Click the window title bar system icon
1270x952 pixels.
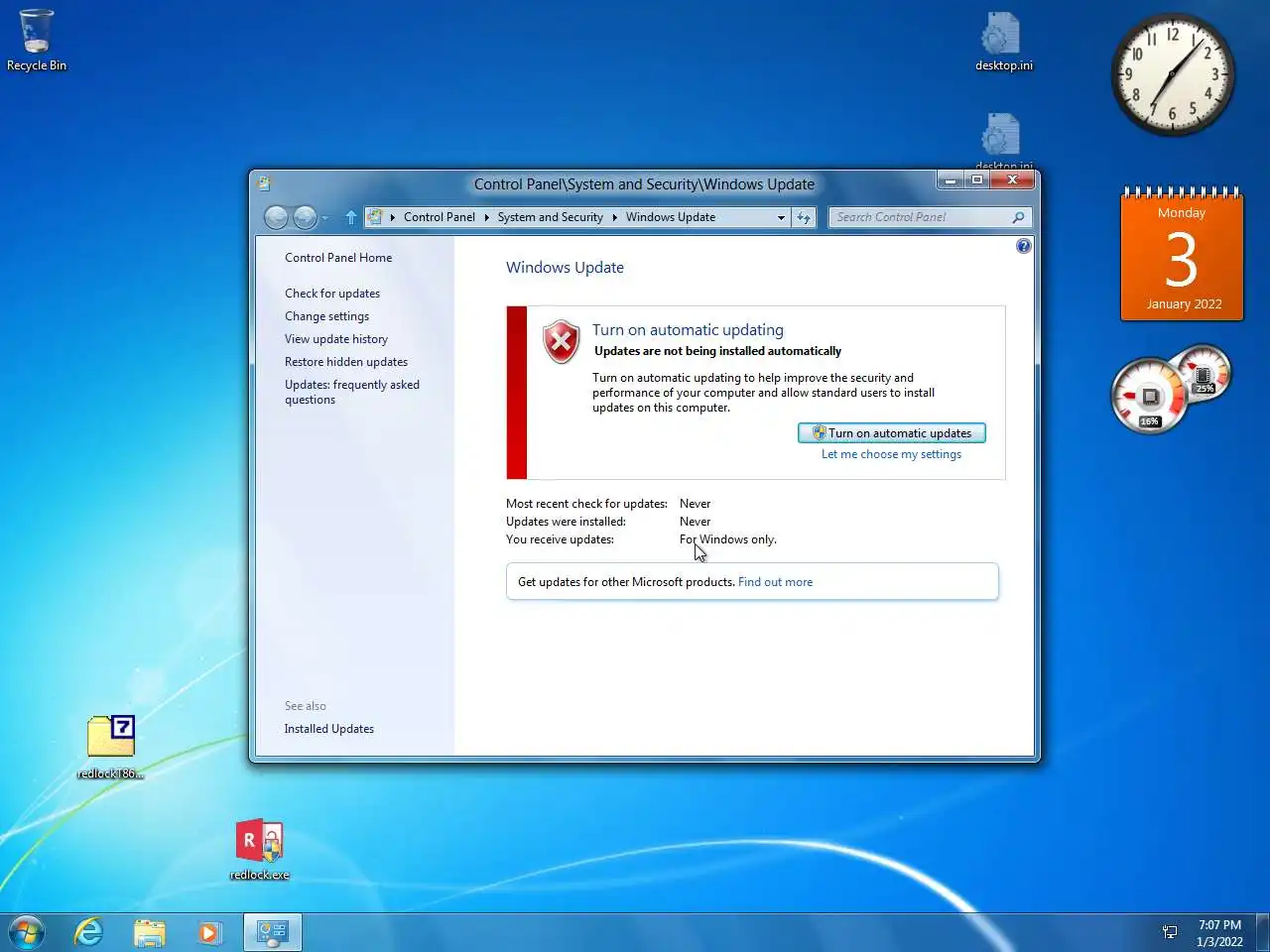(264, 183)
